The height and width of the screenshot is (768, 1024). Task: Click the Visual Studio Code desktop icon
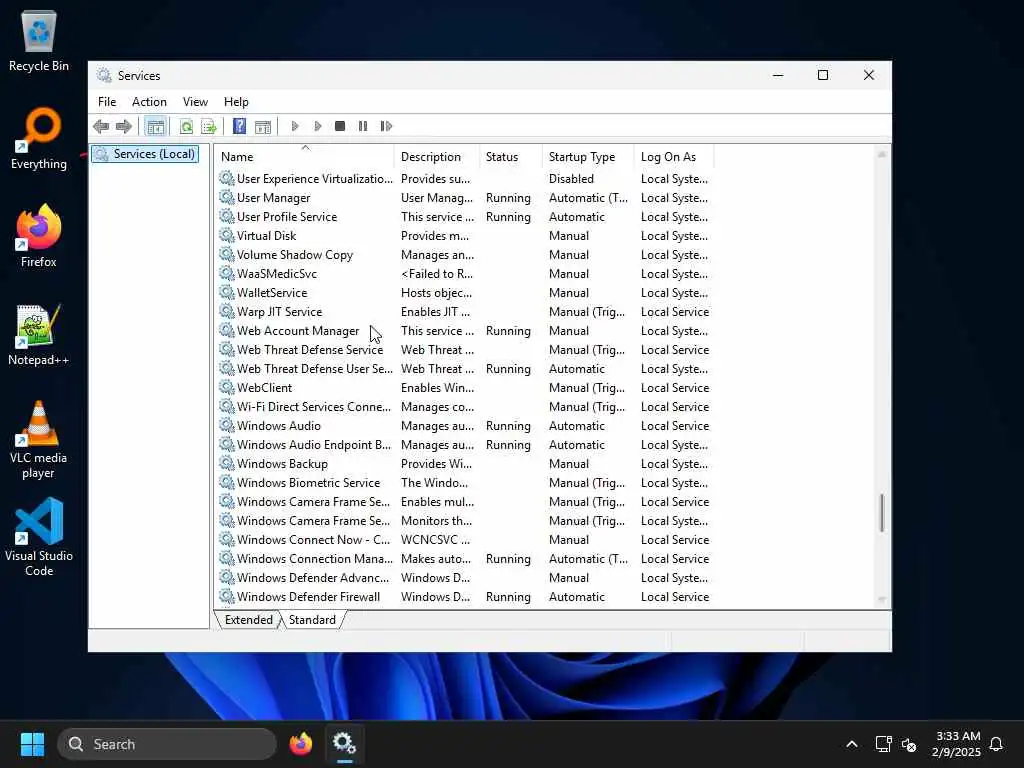[39, 537]
